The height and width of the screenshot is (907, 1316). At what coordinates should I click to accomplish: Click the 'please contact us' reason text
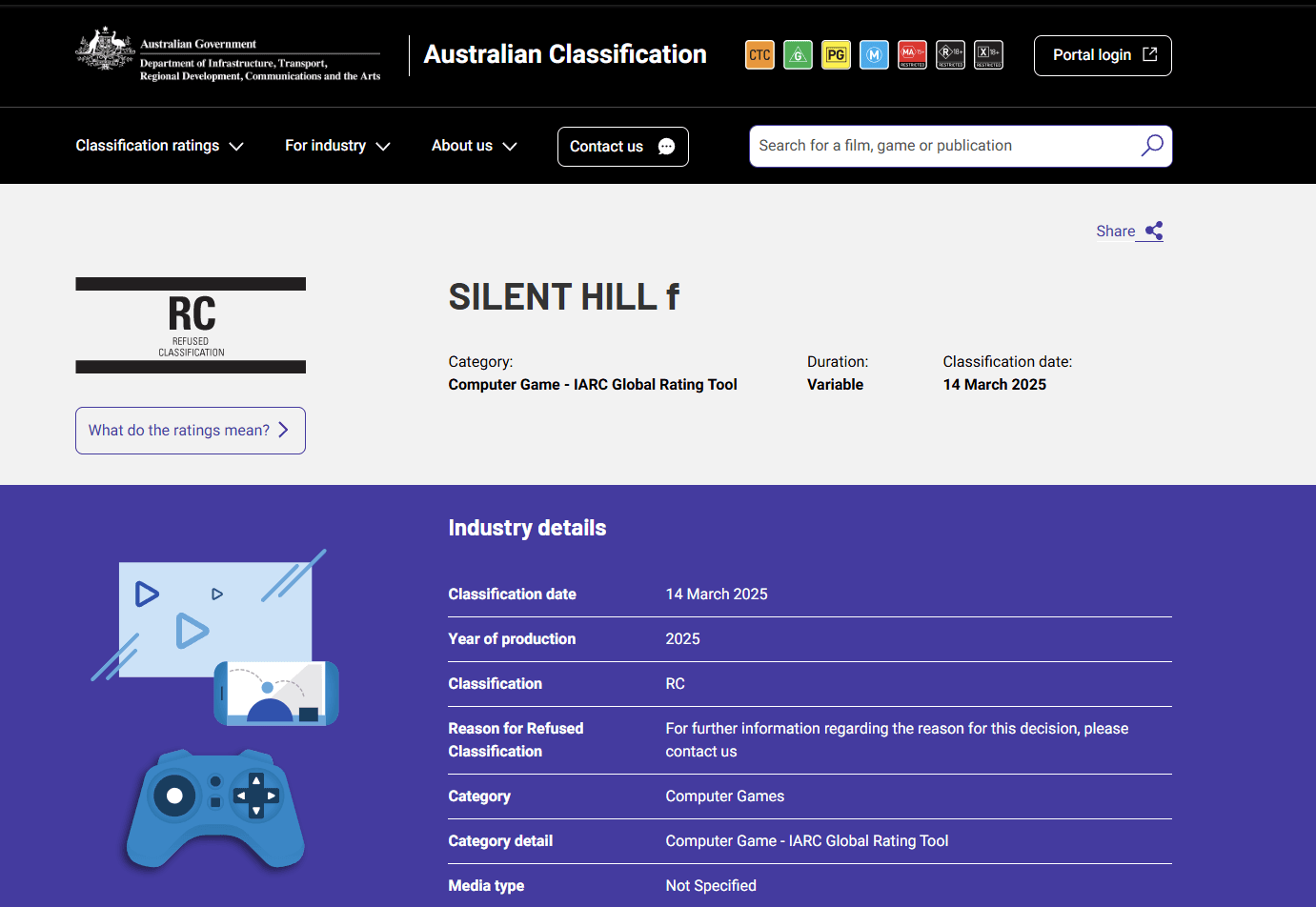click(x=897, y=740)
